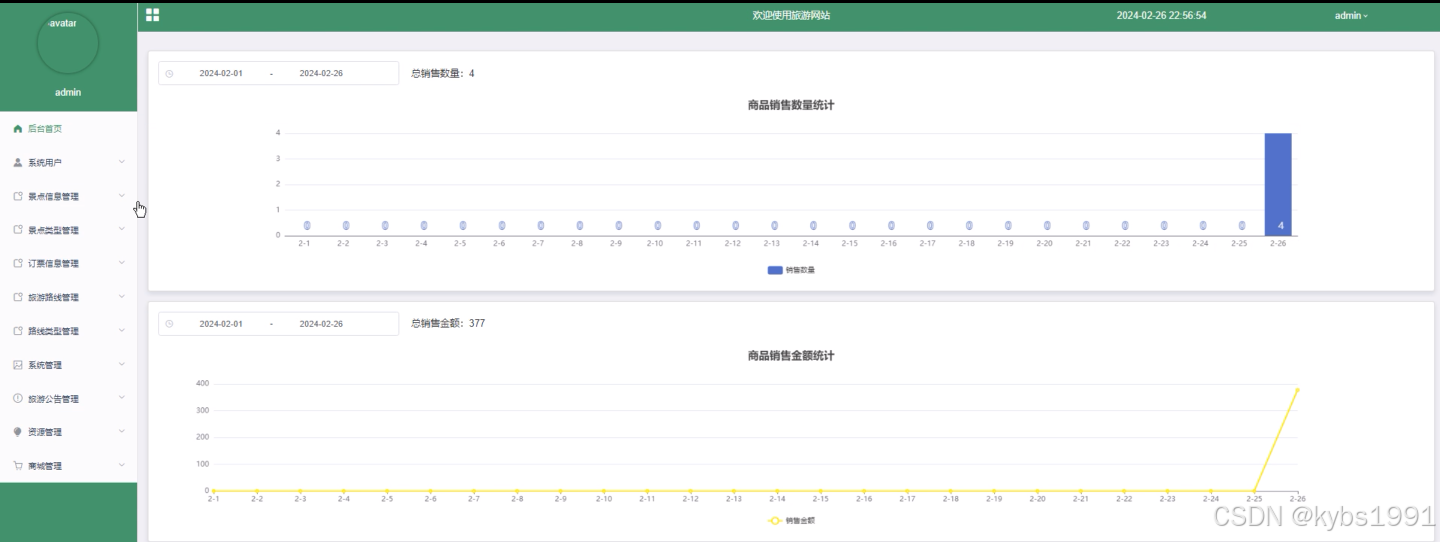Screen dimensions: 1440x542
Task: Expand the 订票信息管理 chevron
Action: point(122,263)
